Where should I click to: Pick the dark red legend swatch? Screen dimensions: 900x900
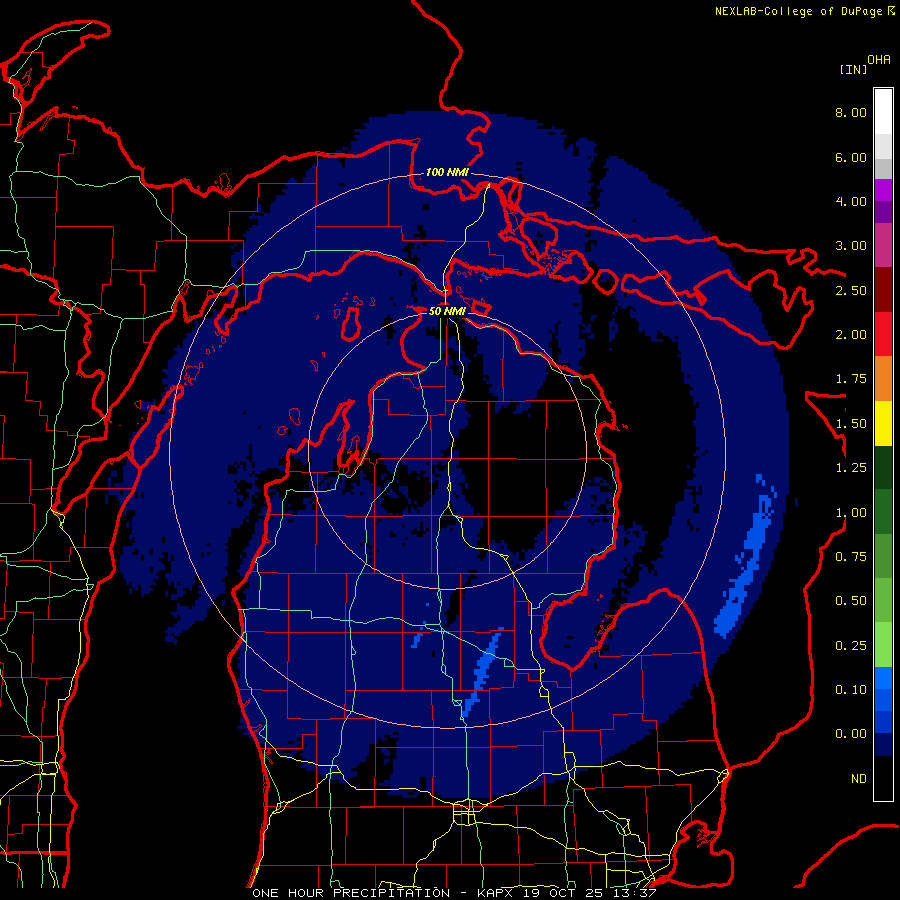883,290
